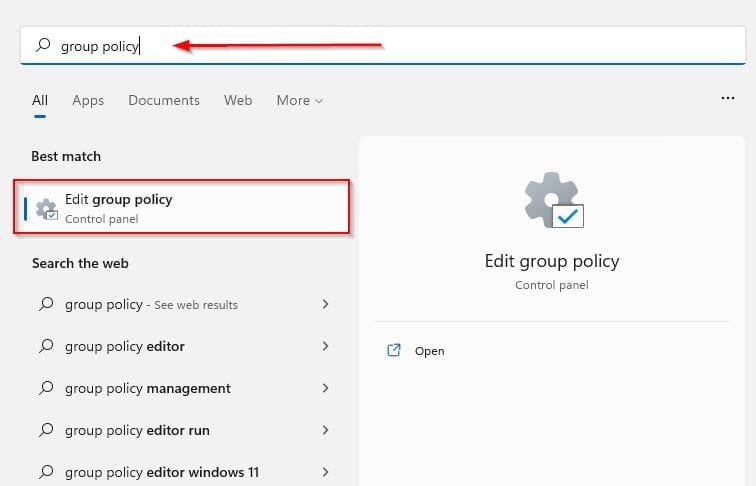This screenshot has width=756, height=486.
Task: Click the search magnifier icon in search box
Action: [x=43, y=45]
